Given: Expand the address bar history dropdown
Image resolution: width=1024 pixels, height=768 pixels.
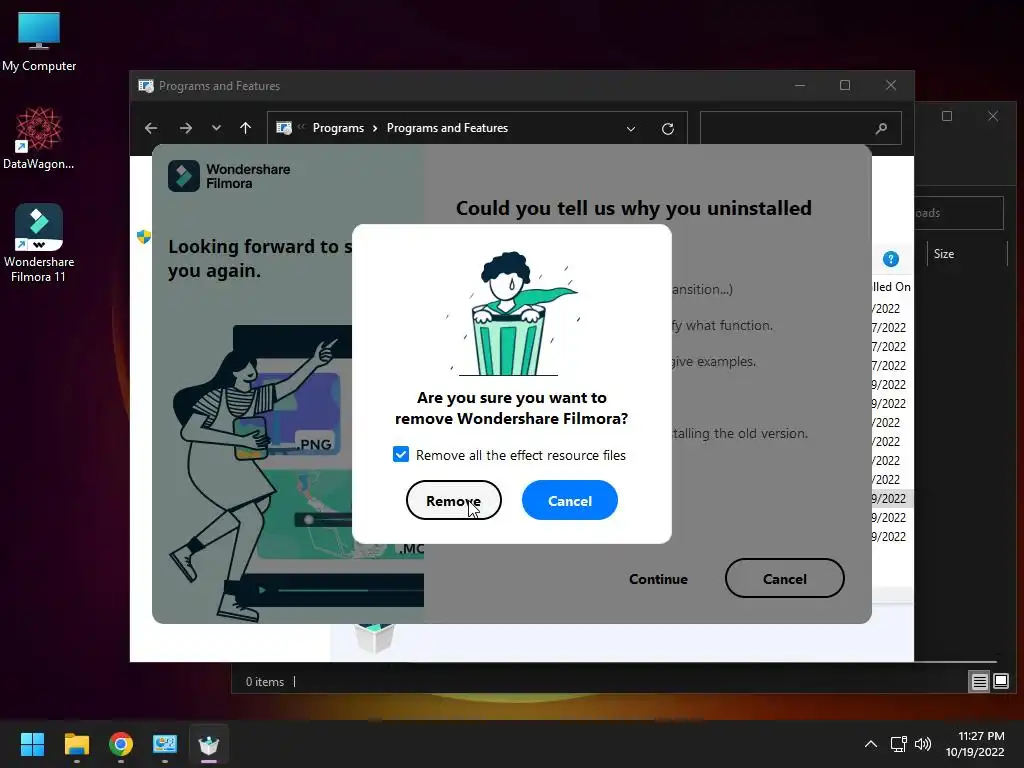Looking at the screenshot, I should pyautogui.click(x=631, y=129).
